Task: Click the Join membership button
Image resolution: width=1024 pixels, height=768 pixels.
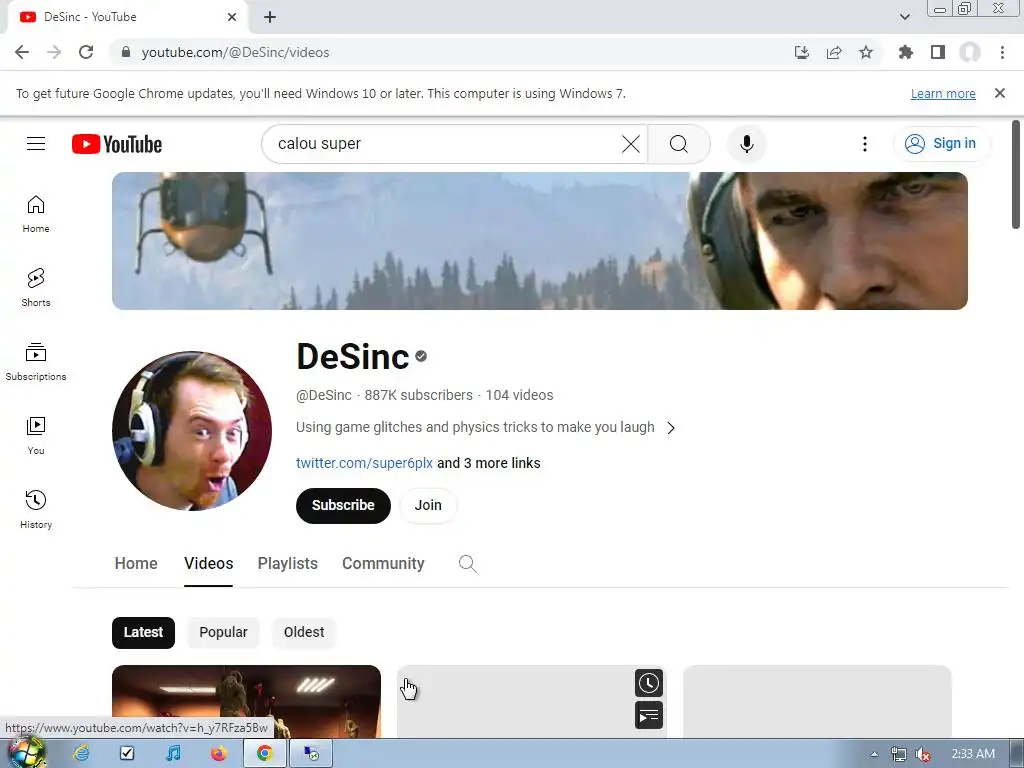Action: pos(428,505)
